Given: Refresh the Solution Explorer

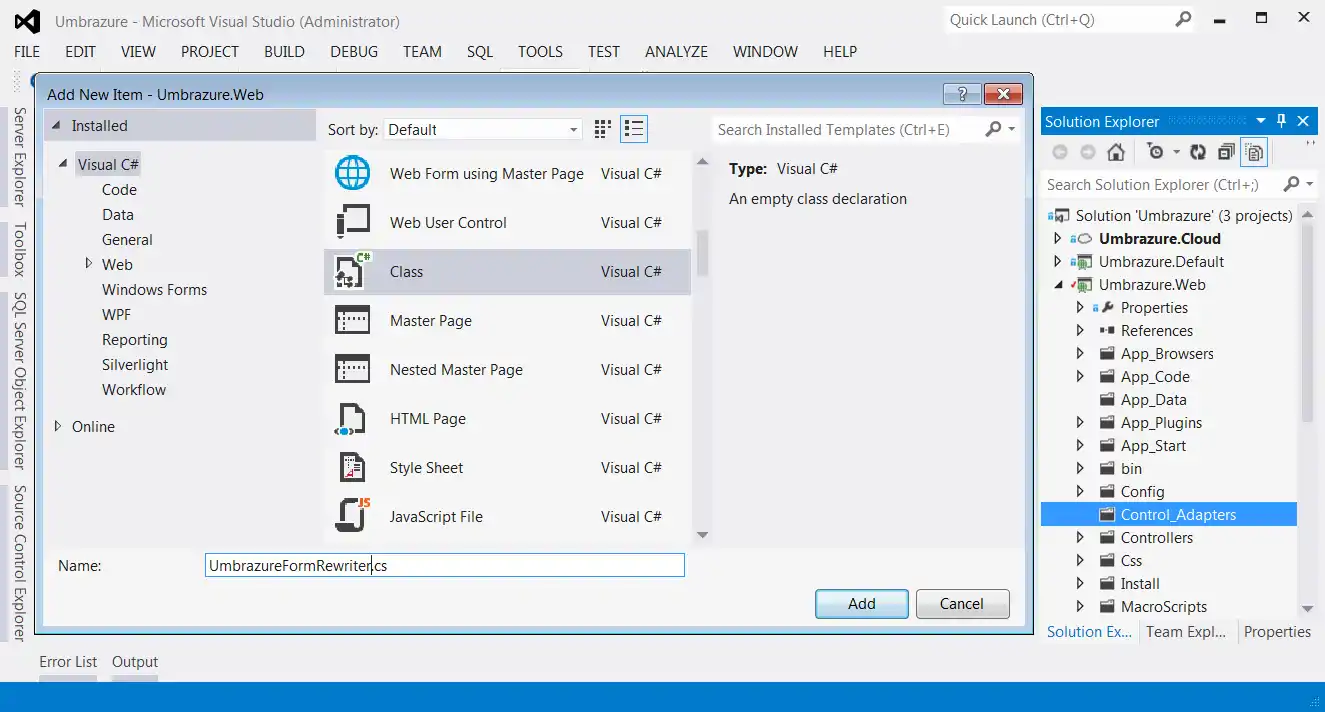Looking at the screenshot, I should 1198,152.
